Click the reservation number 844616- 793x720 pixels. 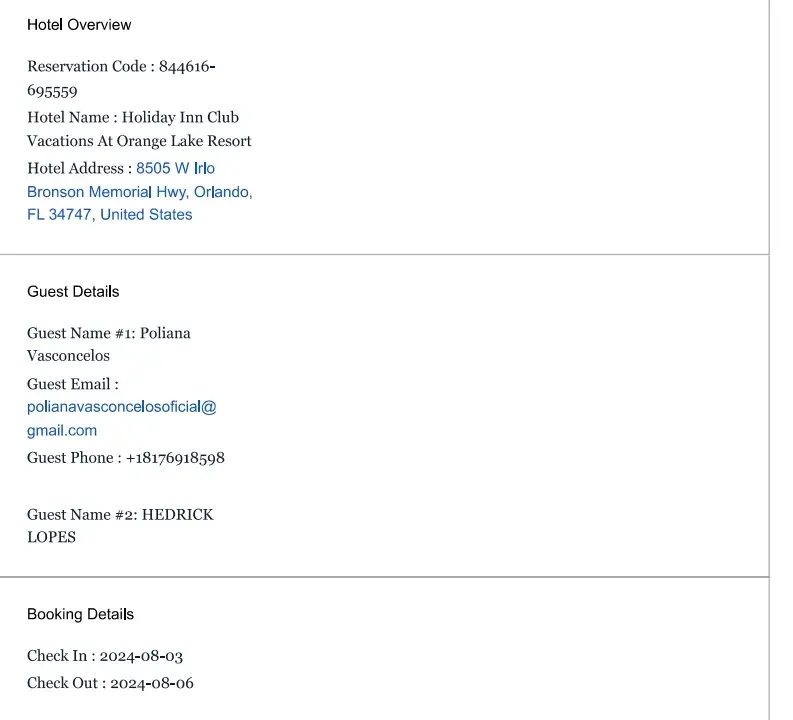coord(187,67)
